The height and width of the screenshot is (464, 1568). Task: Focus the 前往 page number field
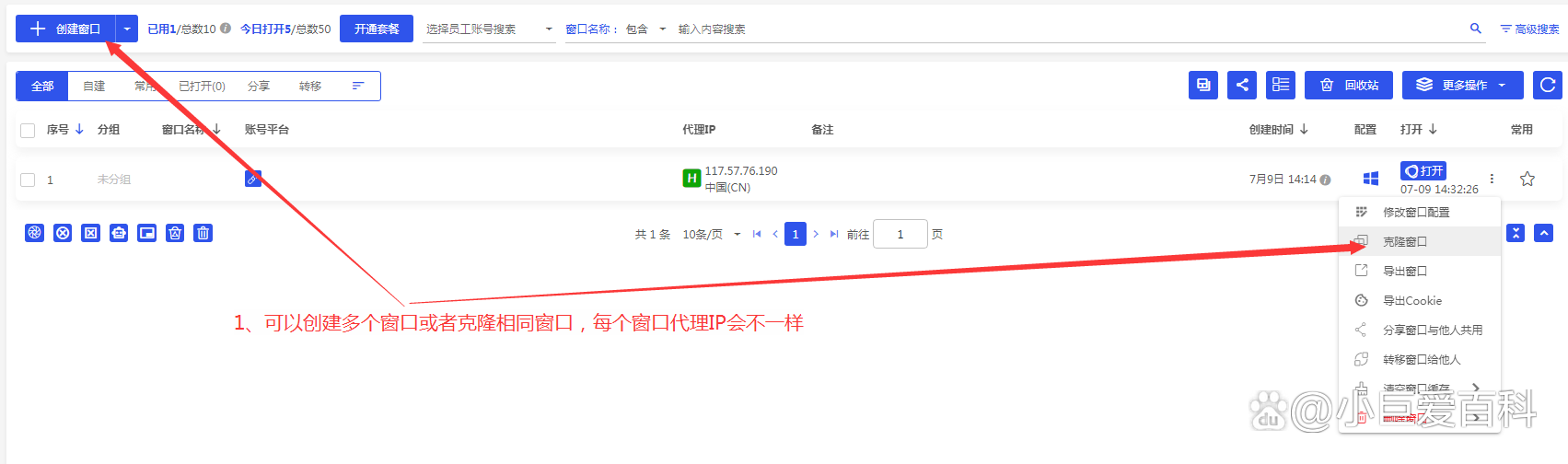click(900, 234)
